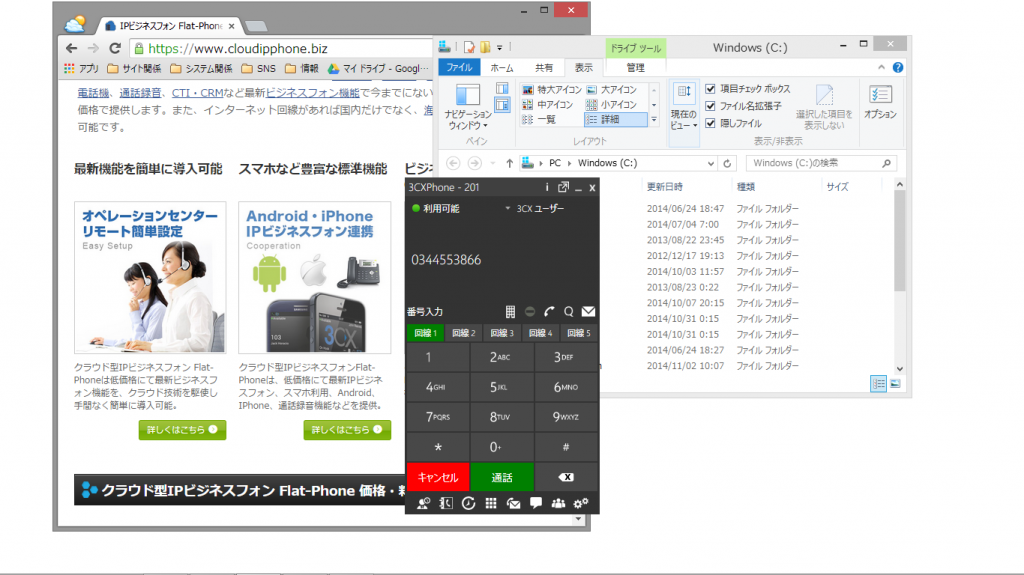The height and width of the screenshot is (575, 1024).
Task: Click Explorer help question mark icon
Action: tap(898, 67)
